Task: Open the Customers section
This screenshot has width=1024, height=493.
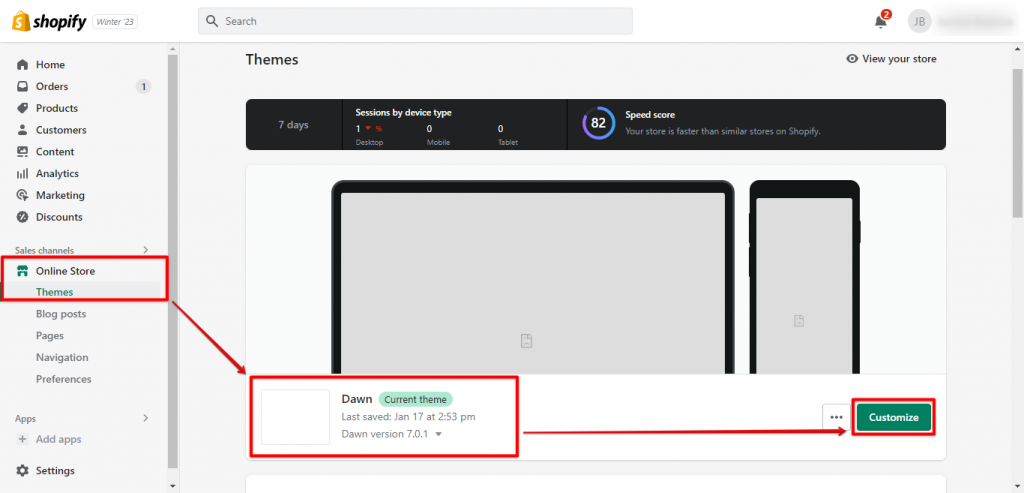Action: (61, 130)
